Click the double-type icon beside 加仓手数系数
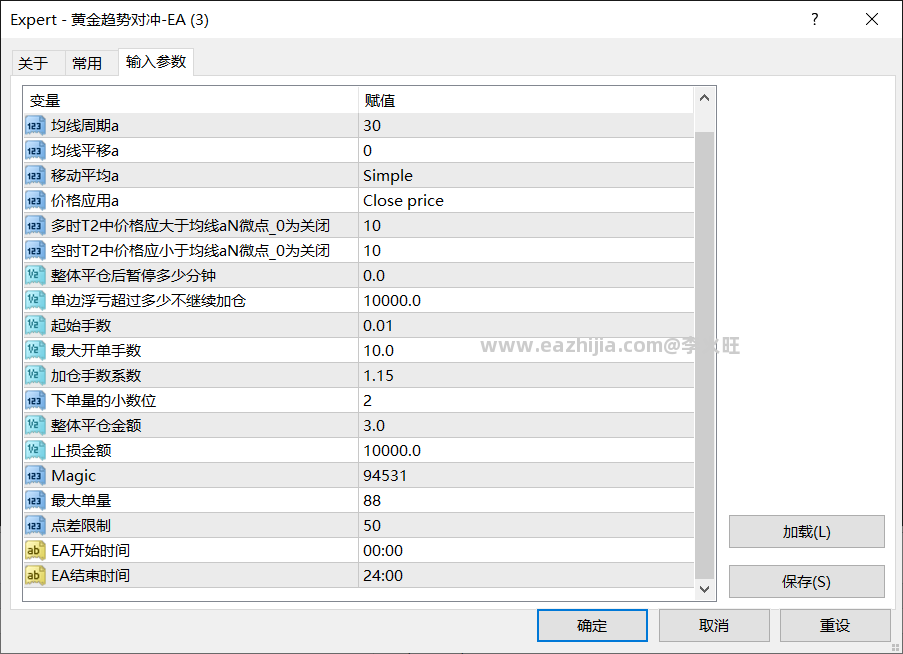The height and width of the screenshot is (654, 903). (x=35, y=375)
